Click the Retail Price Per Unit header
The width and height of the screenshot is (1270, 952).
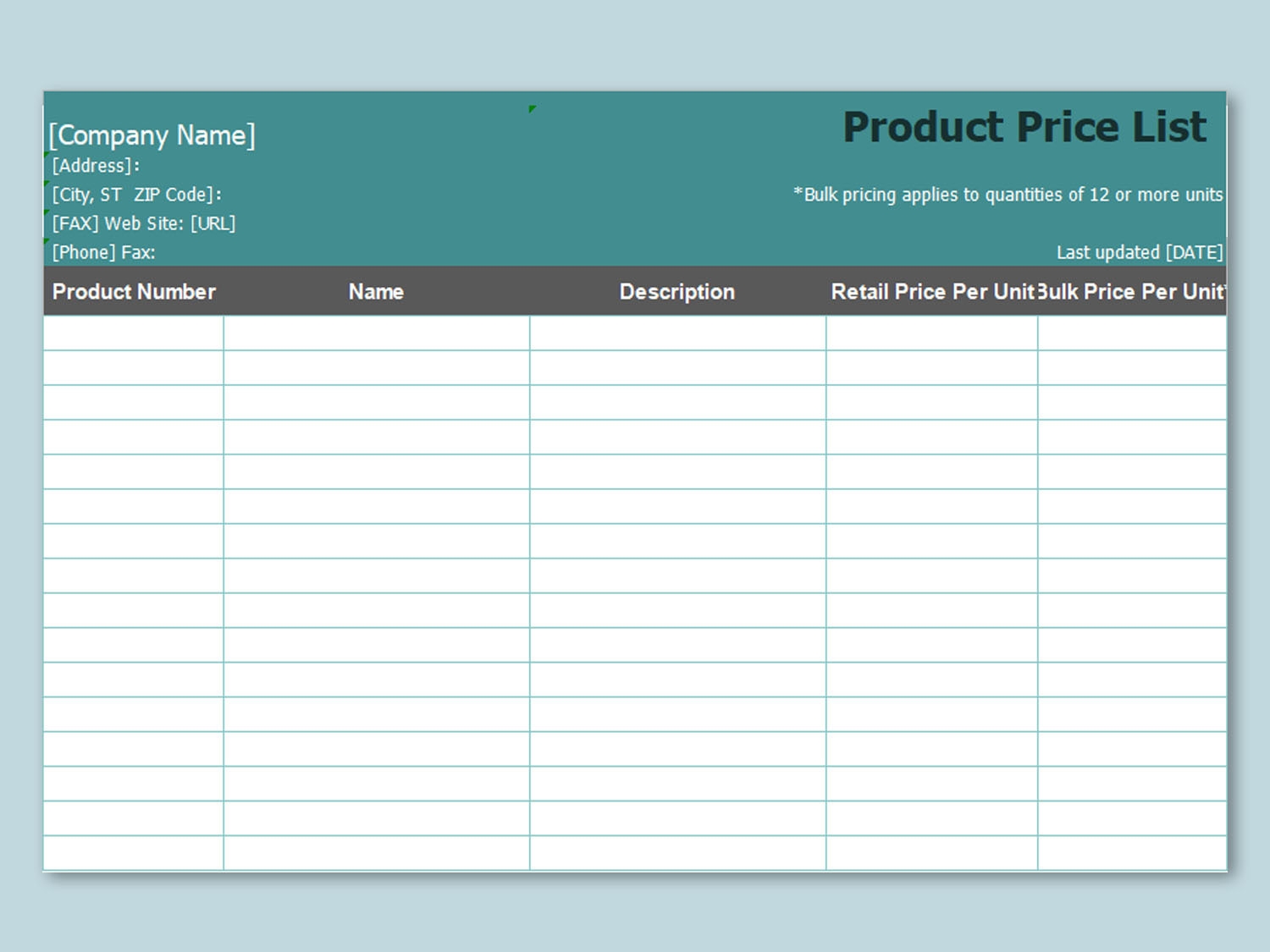[x=931, y=291]
